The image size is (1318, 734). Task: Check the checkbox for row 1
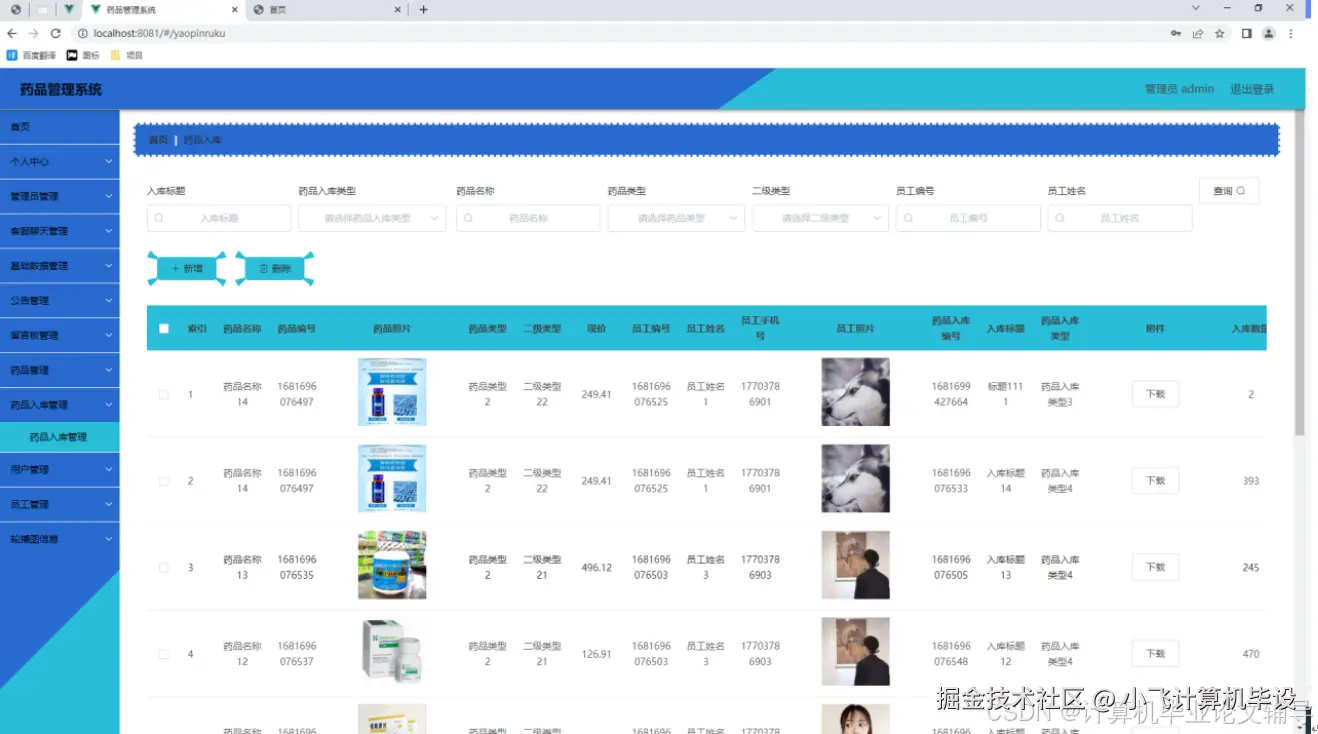tap(164, 394)
